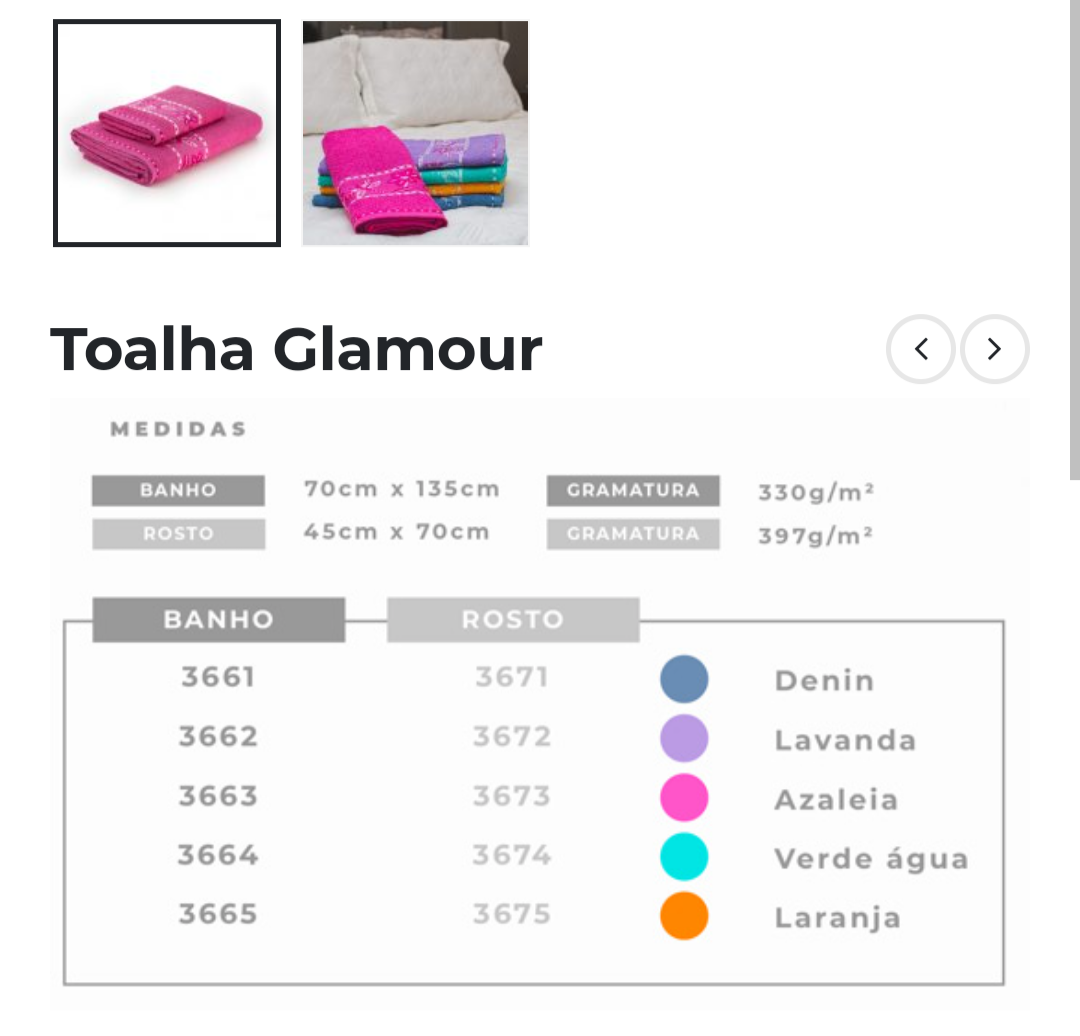Click the Lavanda purple color swatch
The image size is (1080, 1036).
click(684, 739)
